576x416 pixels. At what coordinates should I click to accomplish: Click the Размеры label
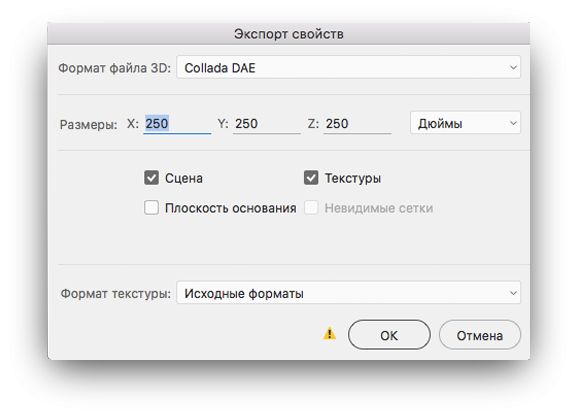89,125
